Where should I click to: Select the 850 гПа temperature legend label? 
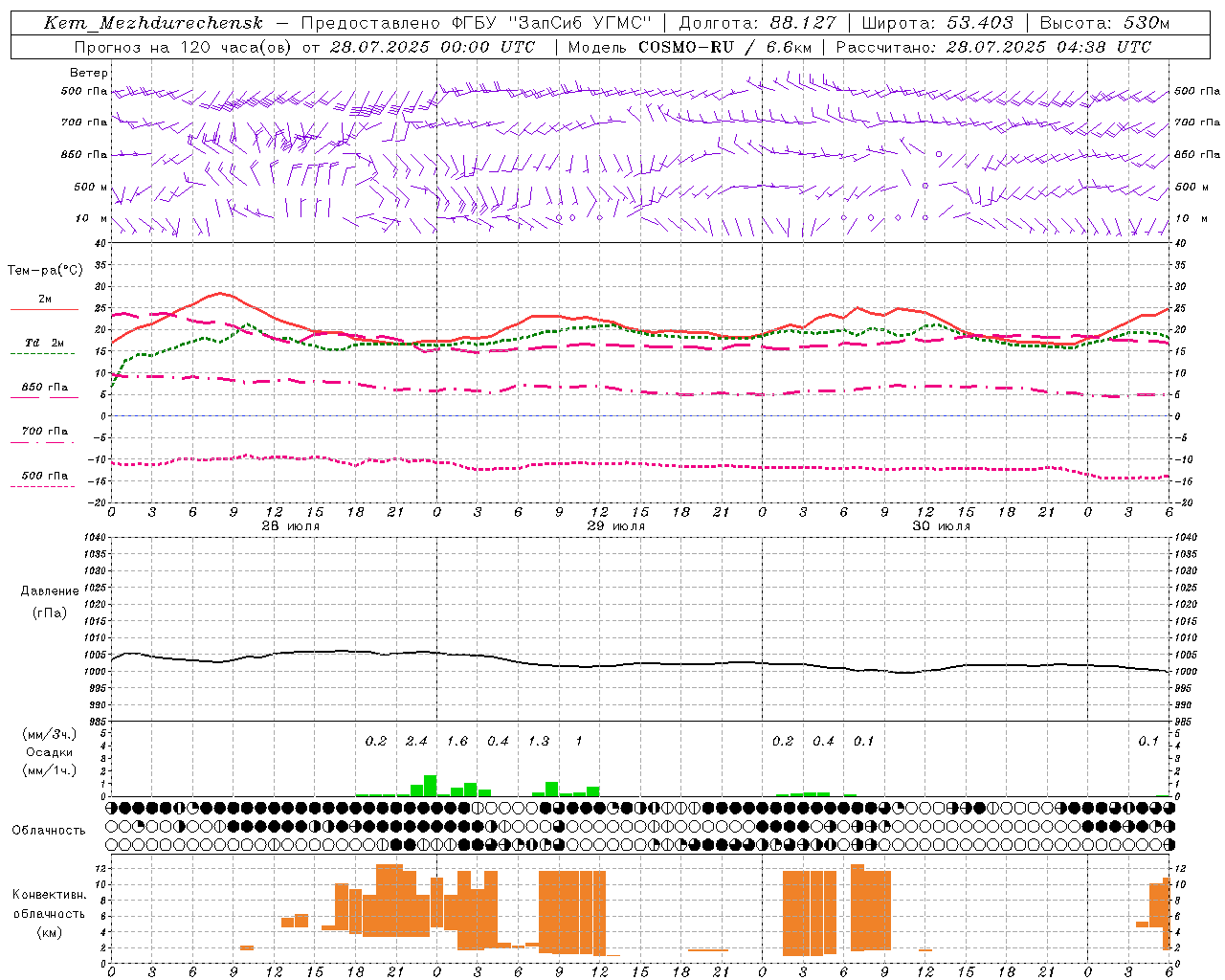coord(45,388)
